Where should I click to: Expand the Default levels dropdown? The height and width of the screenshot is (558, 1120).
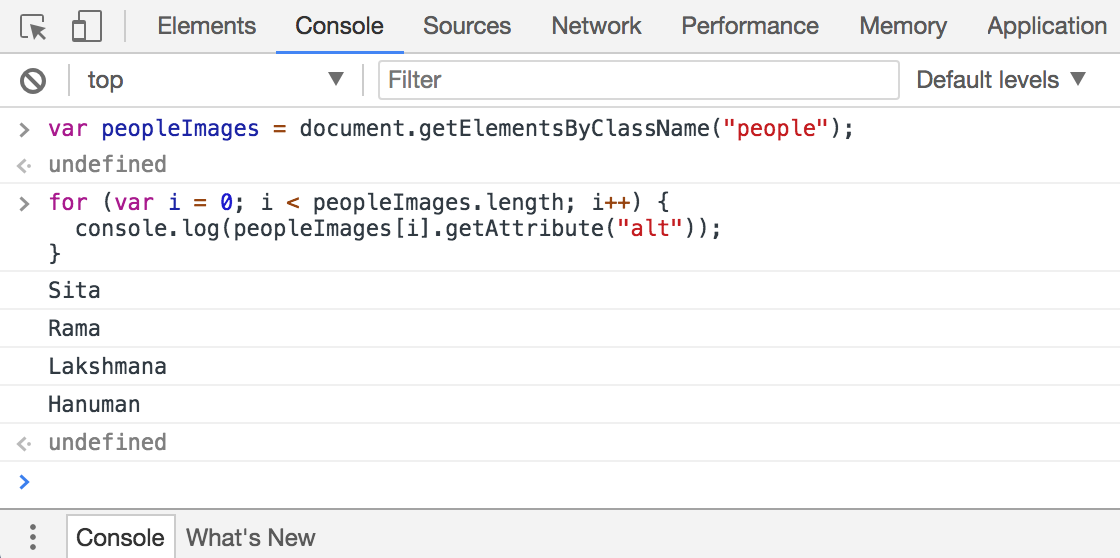(x=1001, y=80)
